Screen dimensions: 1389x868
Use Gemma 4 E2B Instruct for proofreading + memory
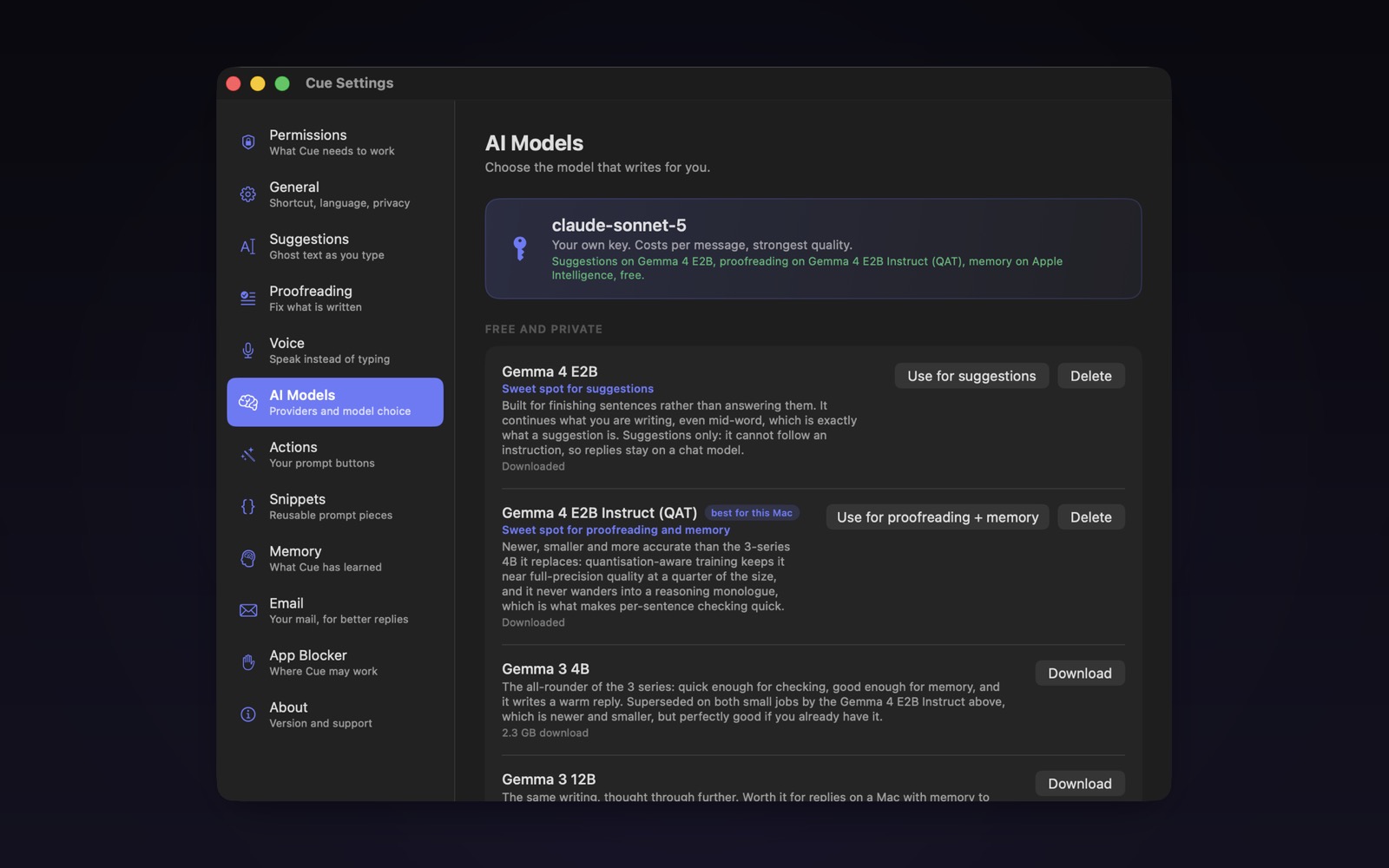pyautogui.click(x=938, y=517)
